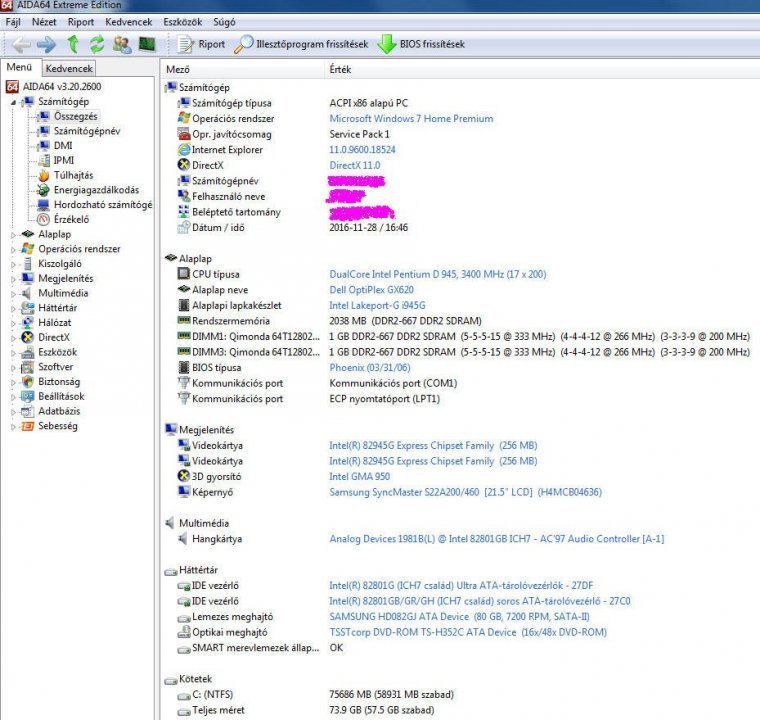Viewport: 760px width, 720px height.
Task: Open the Dell OptiPlex GX620 link
Action: click(x=371, y=289)
